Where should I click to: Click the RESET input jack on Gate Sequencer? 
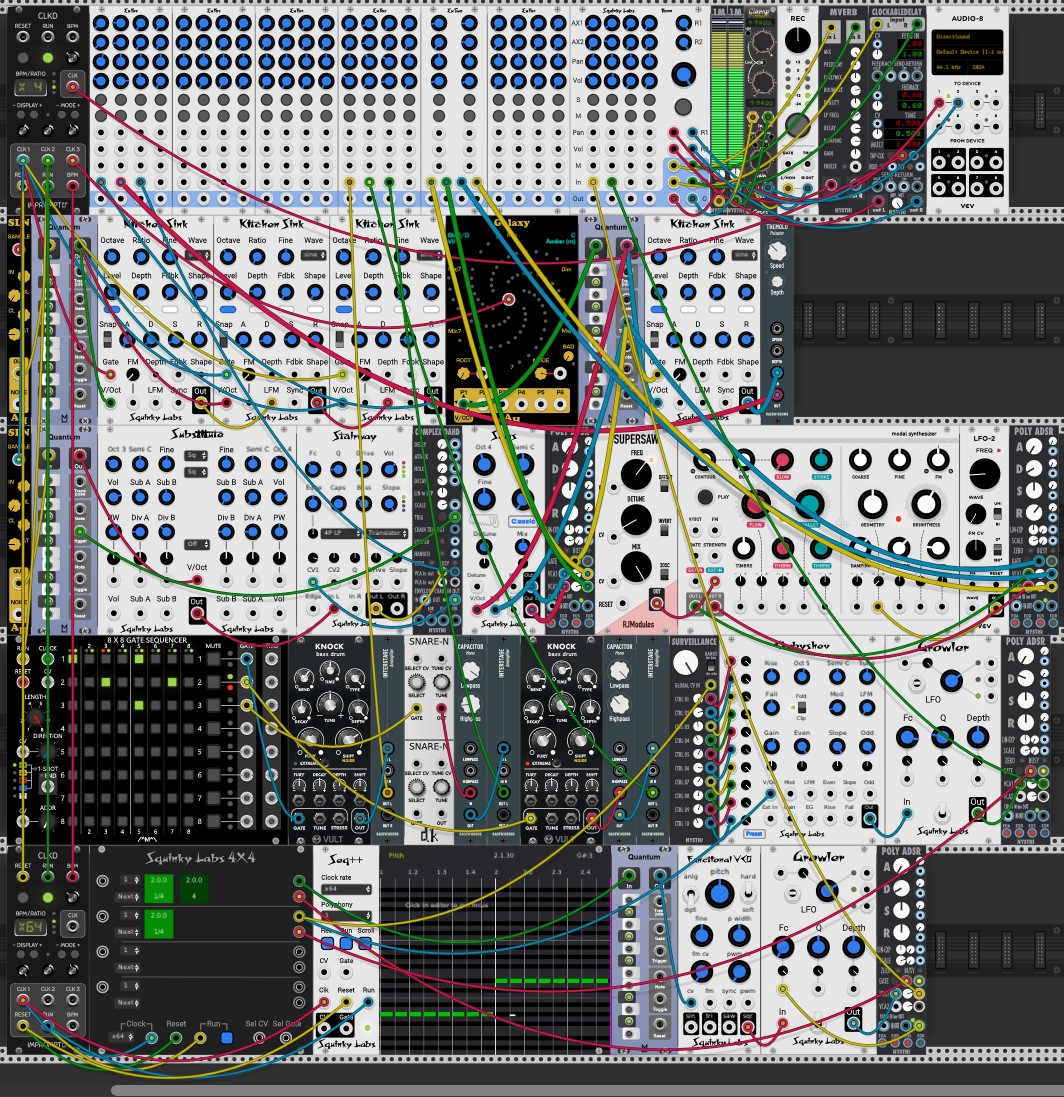[x=23, y=681]
